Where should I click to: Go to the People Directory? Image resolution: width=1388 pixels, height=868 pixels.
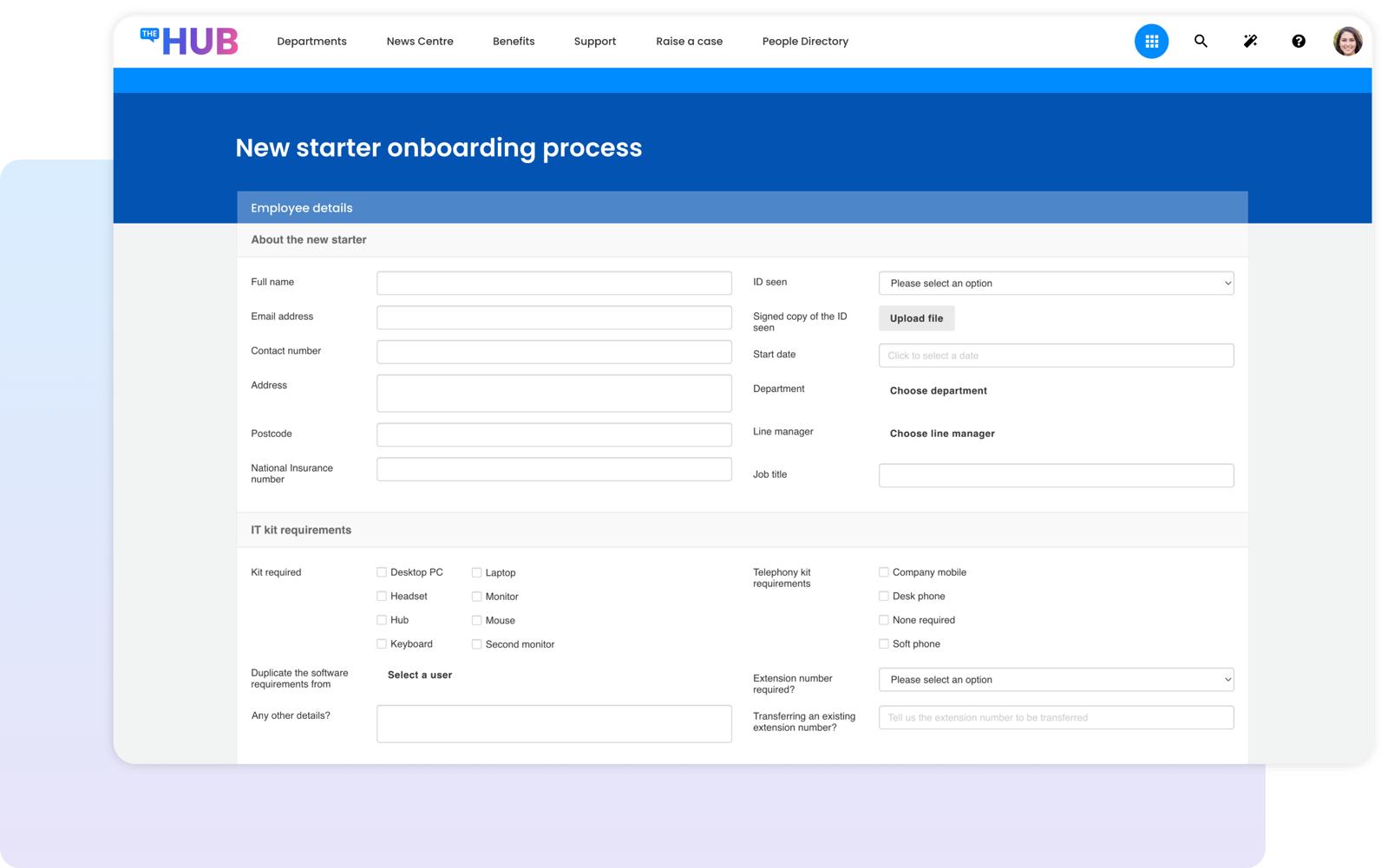(805, 41)
